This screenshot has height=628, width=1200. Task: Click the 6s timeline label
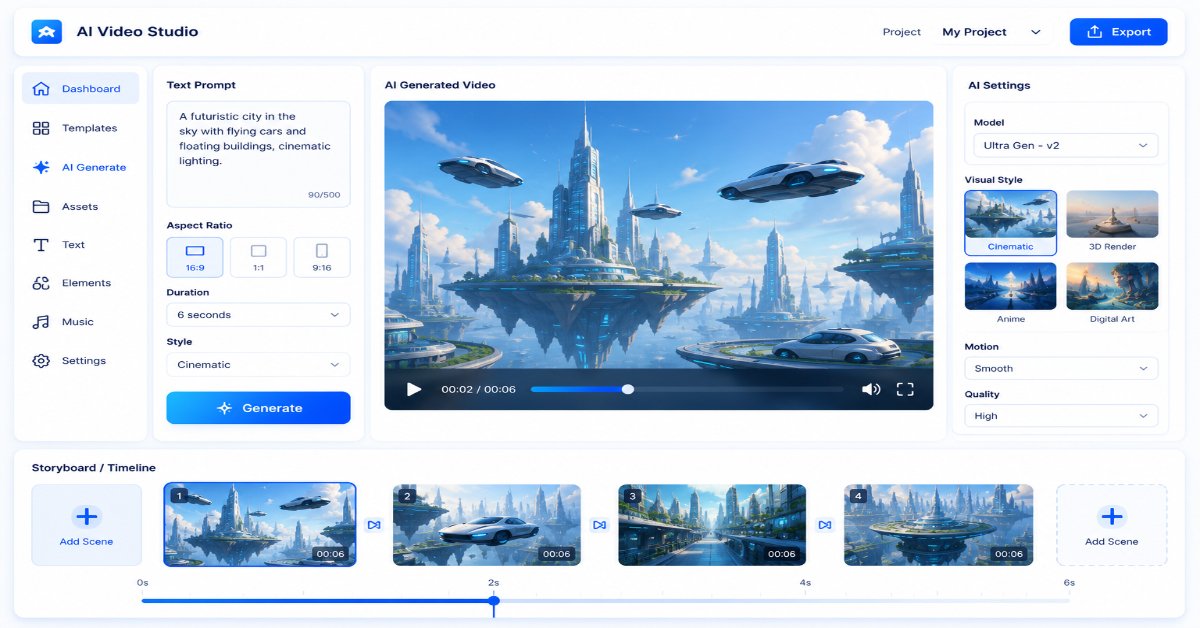tap(1069, 582)
